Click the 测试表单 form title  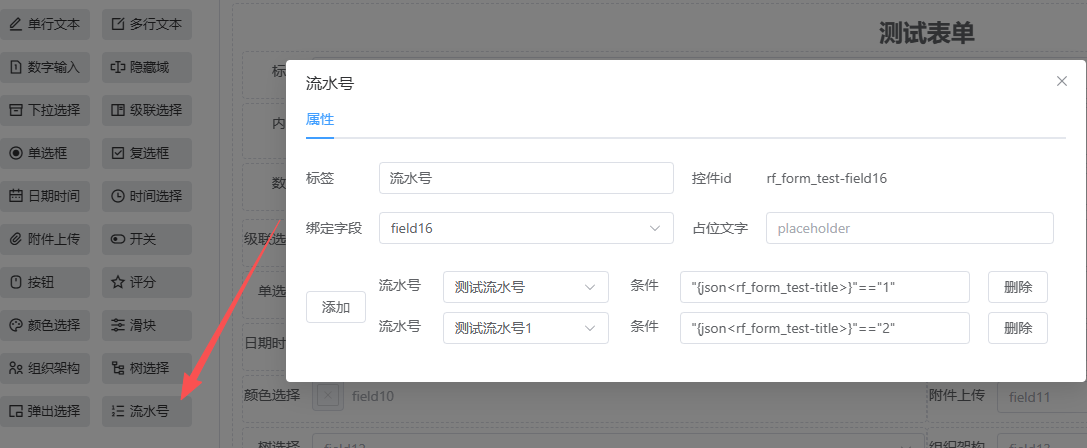pos(926,33)
